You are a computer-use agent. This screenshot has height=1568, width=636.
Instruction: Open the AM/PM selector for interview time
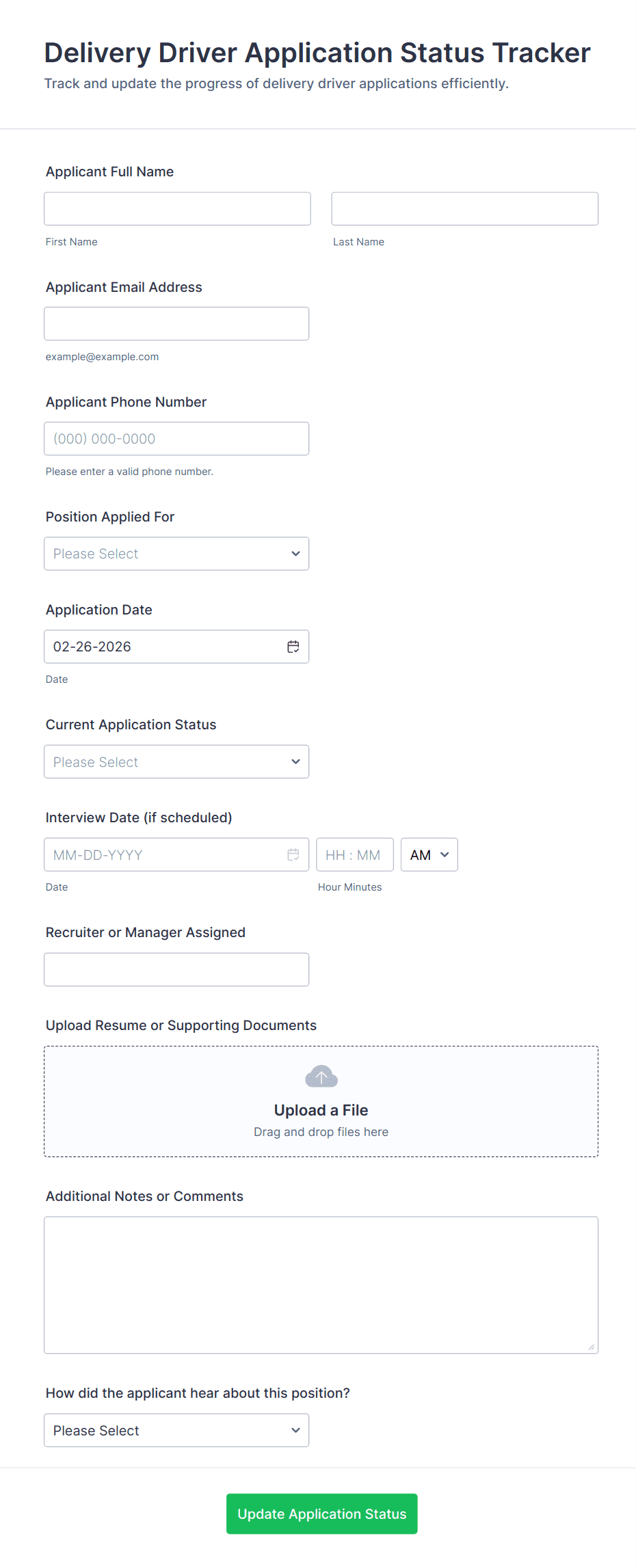coord(429,854)
